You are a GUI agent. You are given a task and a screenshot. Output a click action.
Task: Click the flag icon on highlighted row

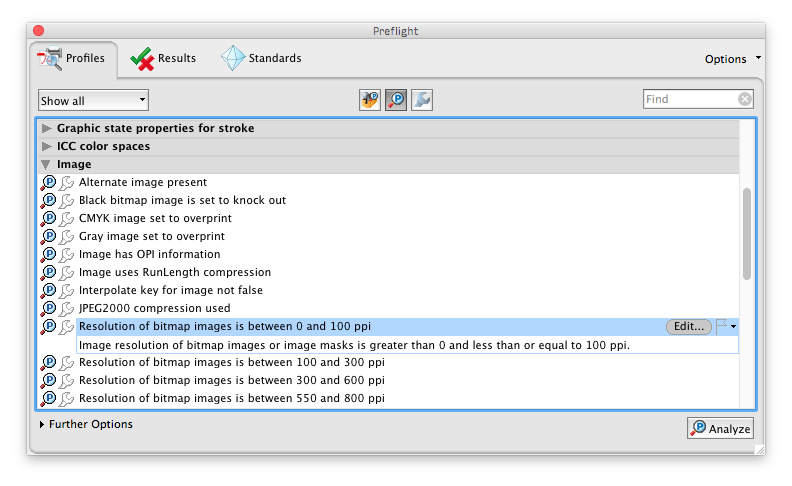coord(722,326)
